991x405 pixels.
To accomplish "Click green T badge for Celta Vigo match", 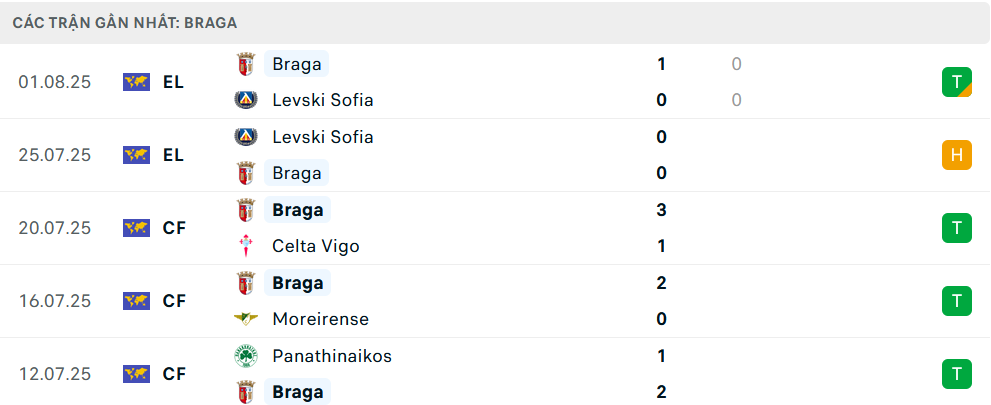I will click(957, 228).
